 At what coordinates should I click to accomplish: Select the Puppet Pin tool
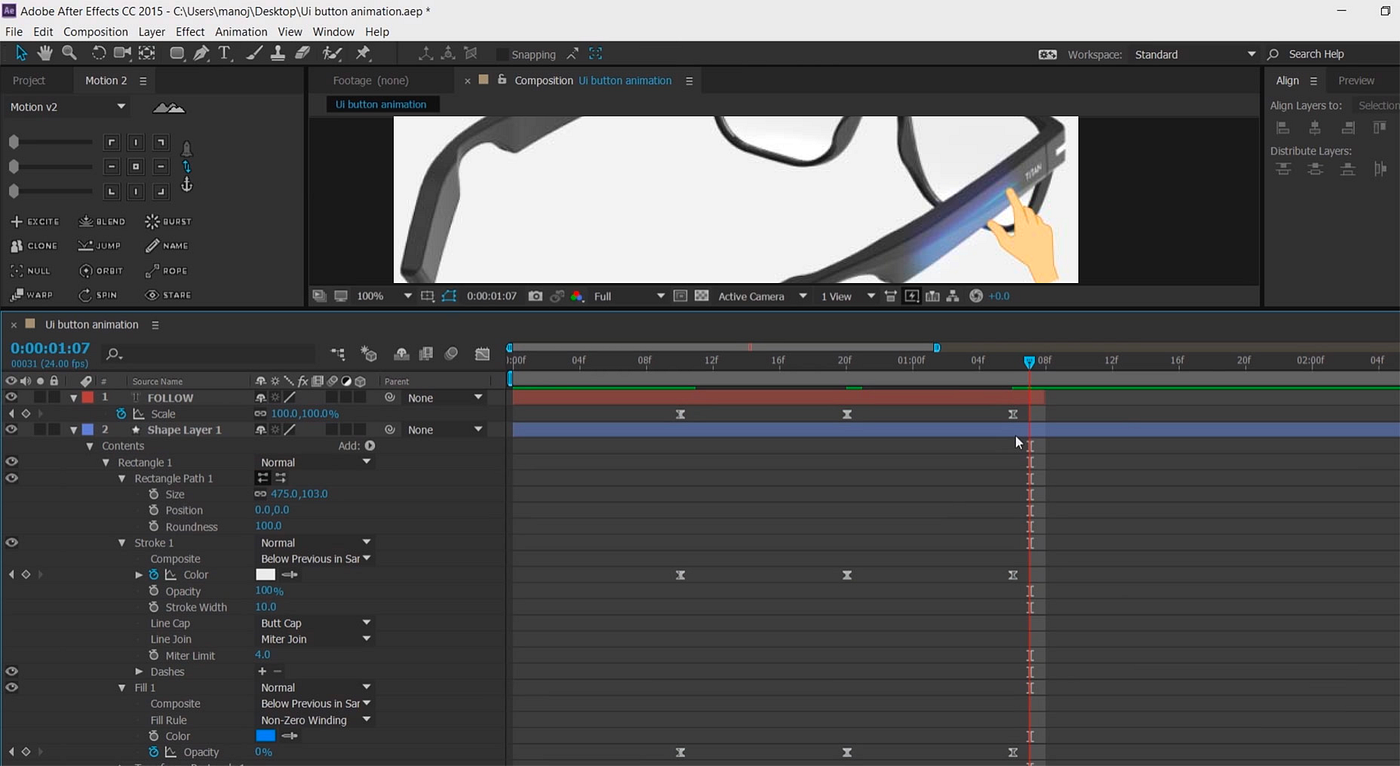(363, 53)
